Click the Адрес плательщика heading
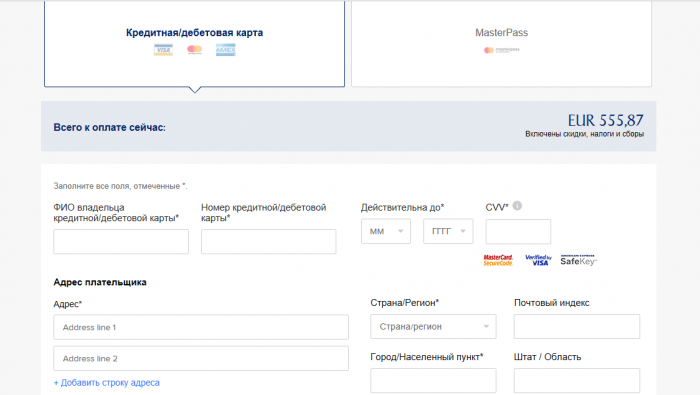Viewport: 700px width, 395px height. [x=100, y=282]
